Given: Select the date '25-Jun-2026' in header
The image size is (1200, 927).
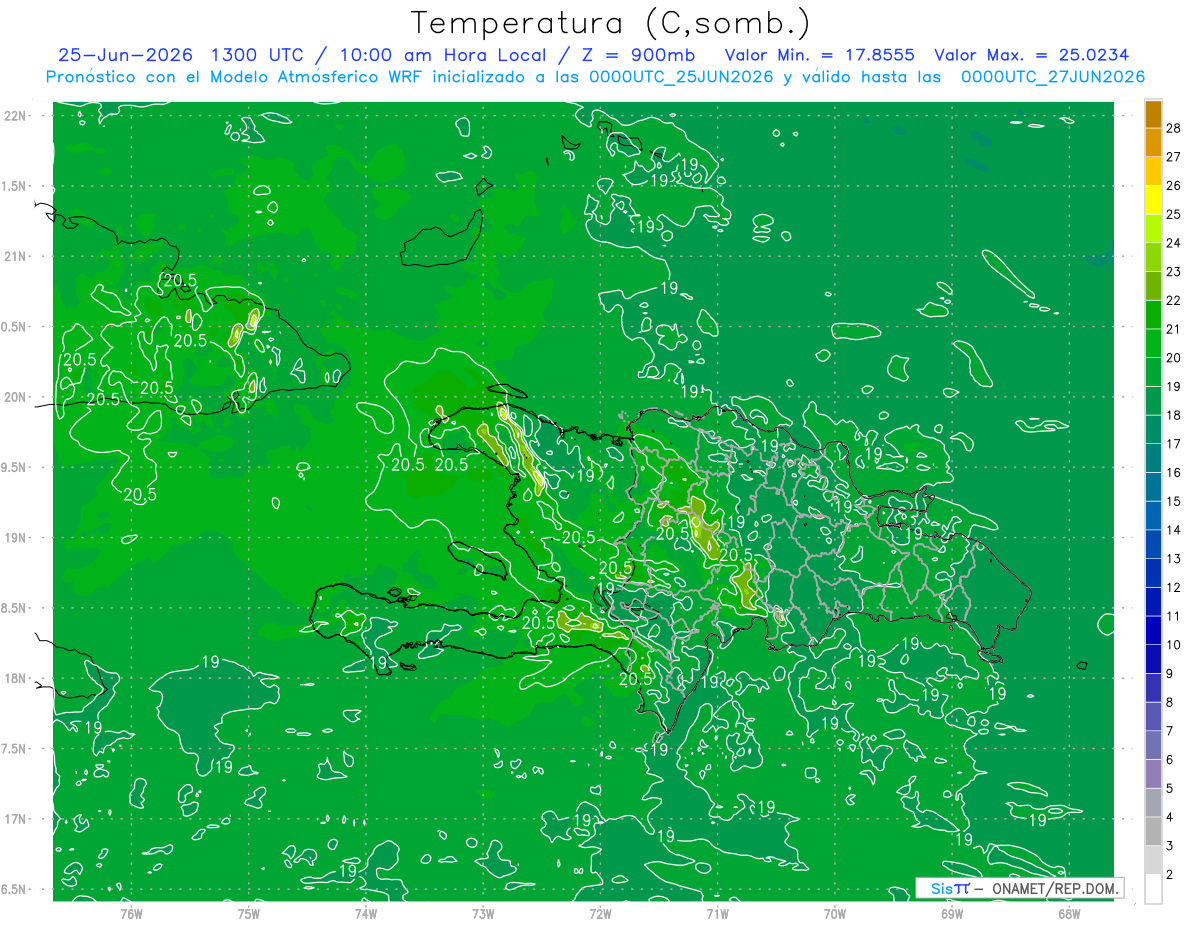Looking at the screenshot, I should pyautogui.click(x=127, y=55).
